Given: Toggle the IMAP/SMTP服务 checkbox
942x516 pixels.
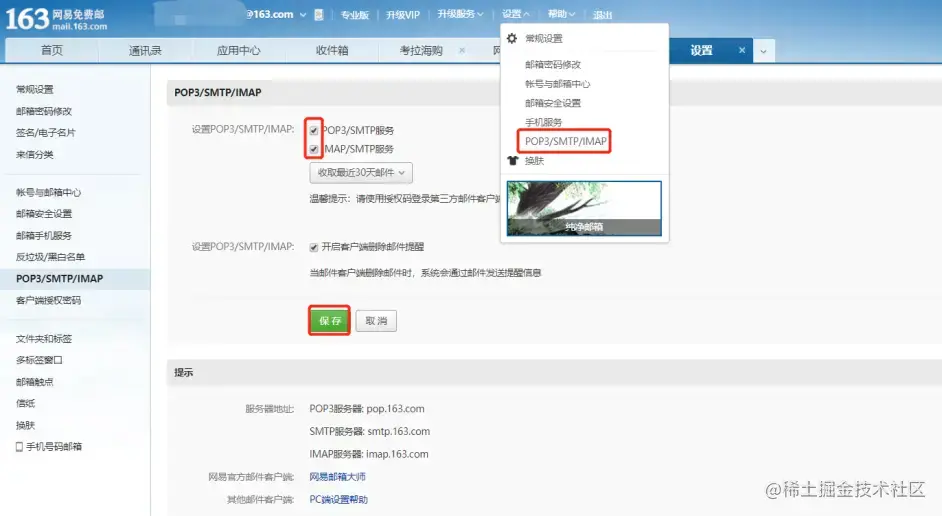Looking at the screenshot, I should coord(314,149).
